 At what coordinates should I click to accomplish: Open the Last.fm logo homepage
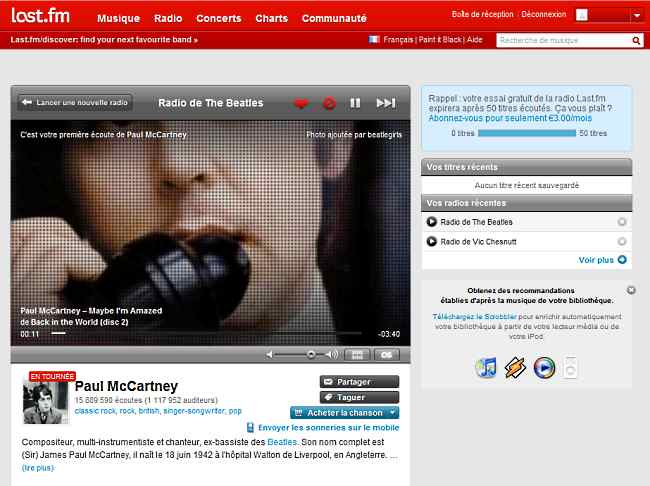[41, 16]
